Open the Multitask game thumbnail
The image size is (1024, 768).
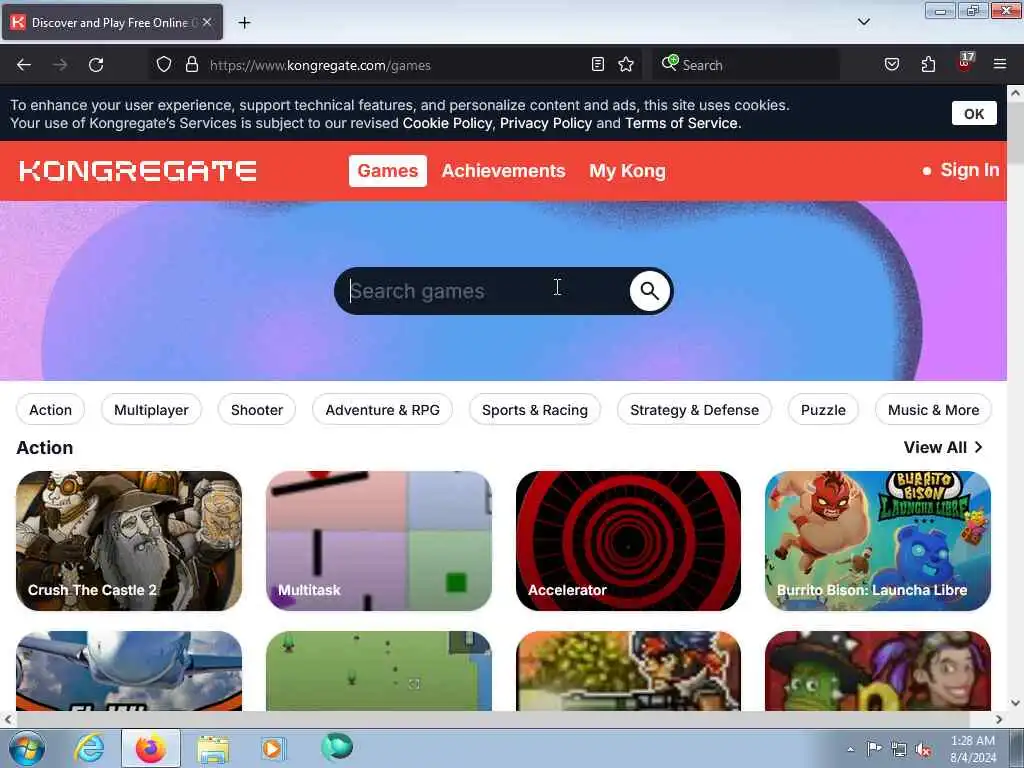click(379, 541)
